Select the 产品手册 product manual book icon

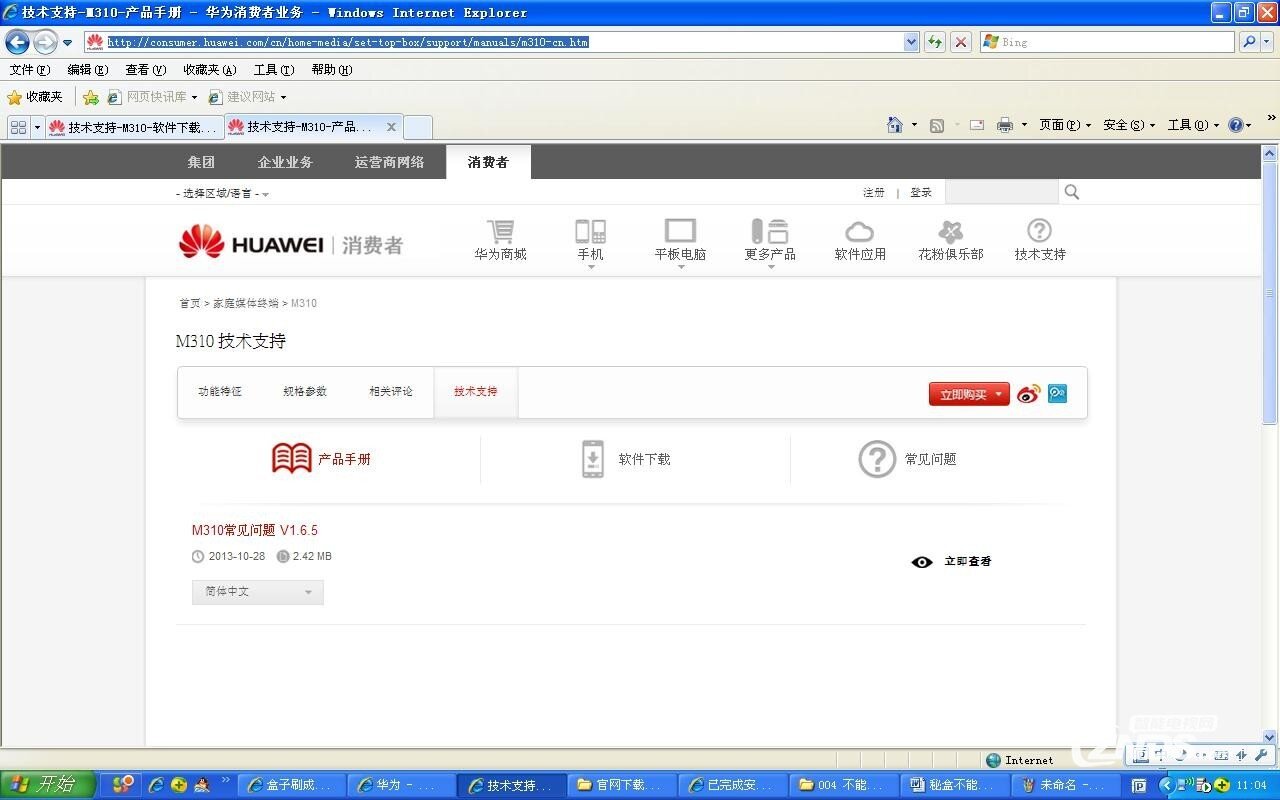[x=291, y=459]
